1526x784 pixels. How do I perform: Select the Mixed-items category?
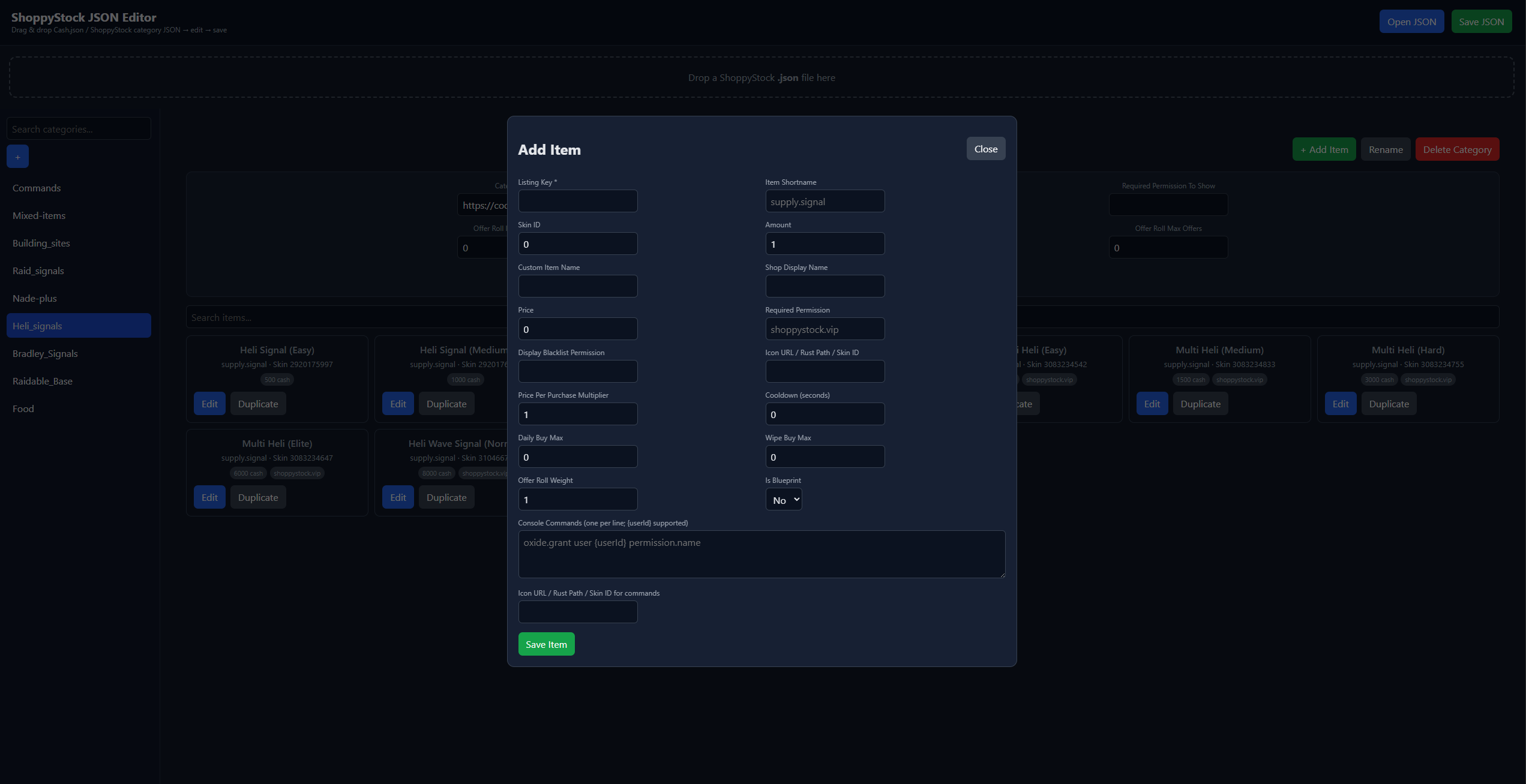(79, 215)
